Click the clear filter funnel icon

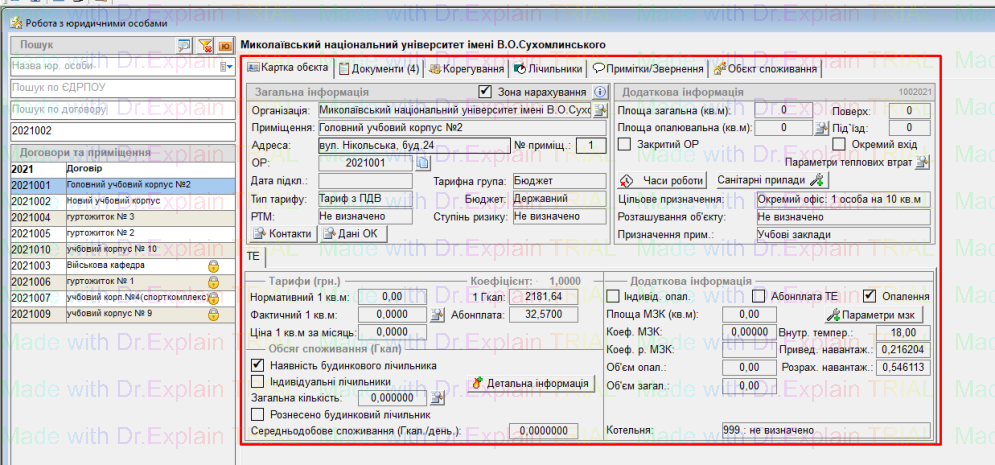[x=205, y=45]
